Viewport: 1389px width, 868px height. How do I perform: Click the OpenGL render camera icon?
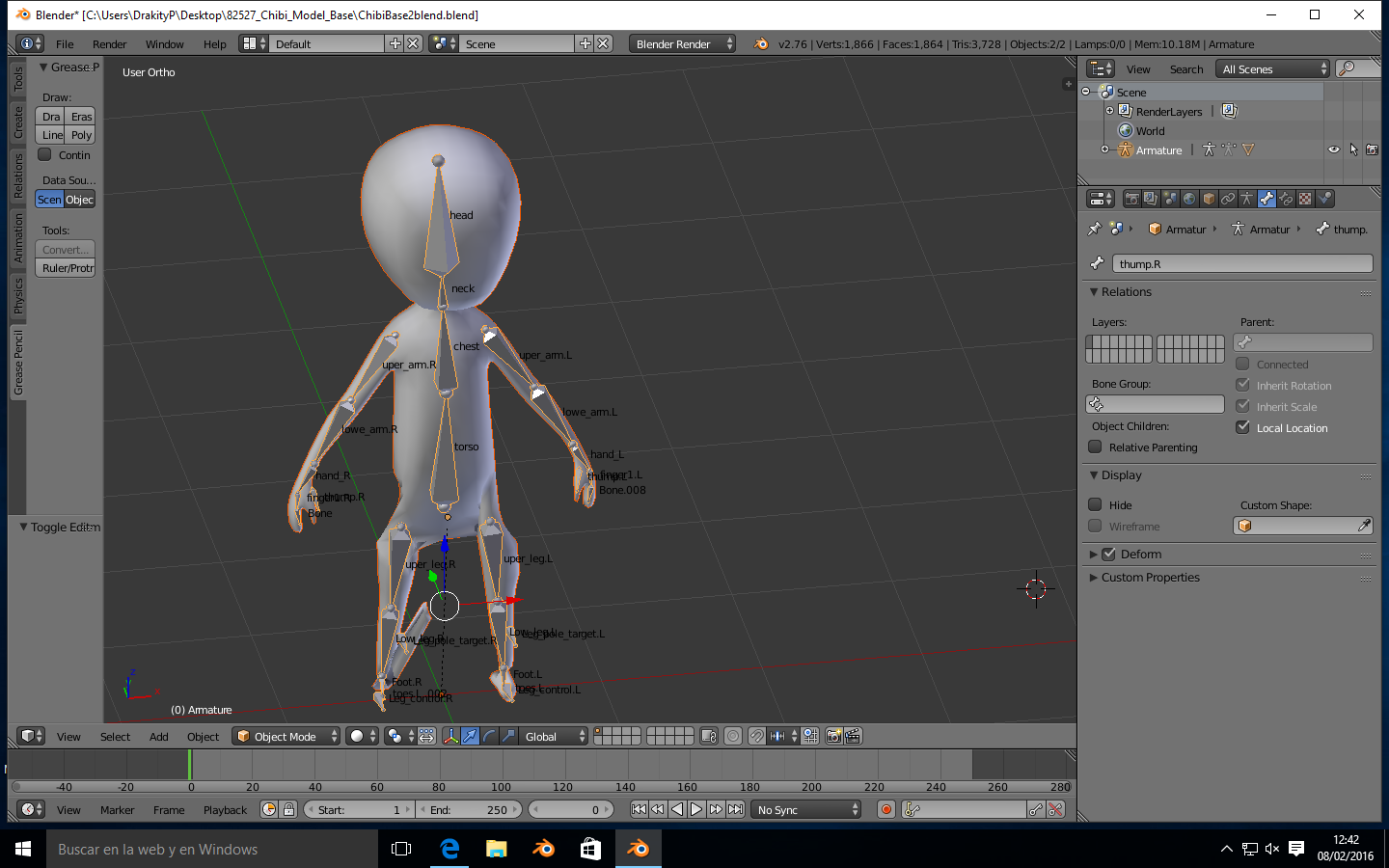[x=833, y=736]
